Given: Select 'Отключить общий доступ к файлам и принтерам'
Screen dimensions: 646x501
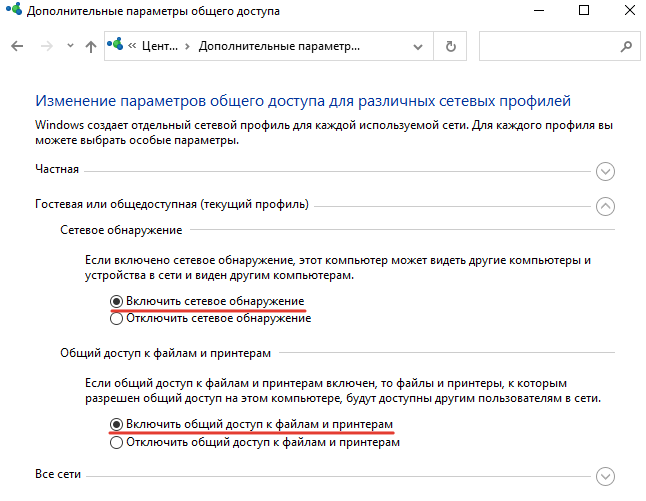Looking at the screenshot, I should coord(255,442).
